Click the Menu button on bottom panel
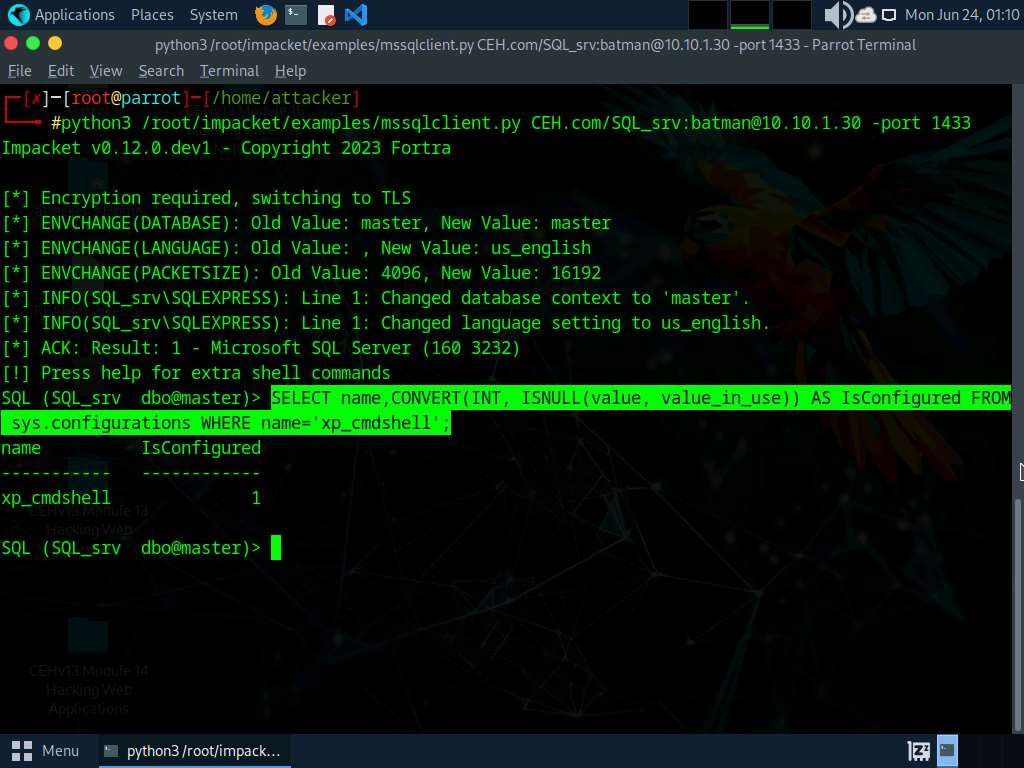 pos(46,750)
